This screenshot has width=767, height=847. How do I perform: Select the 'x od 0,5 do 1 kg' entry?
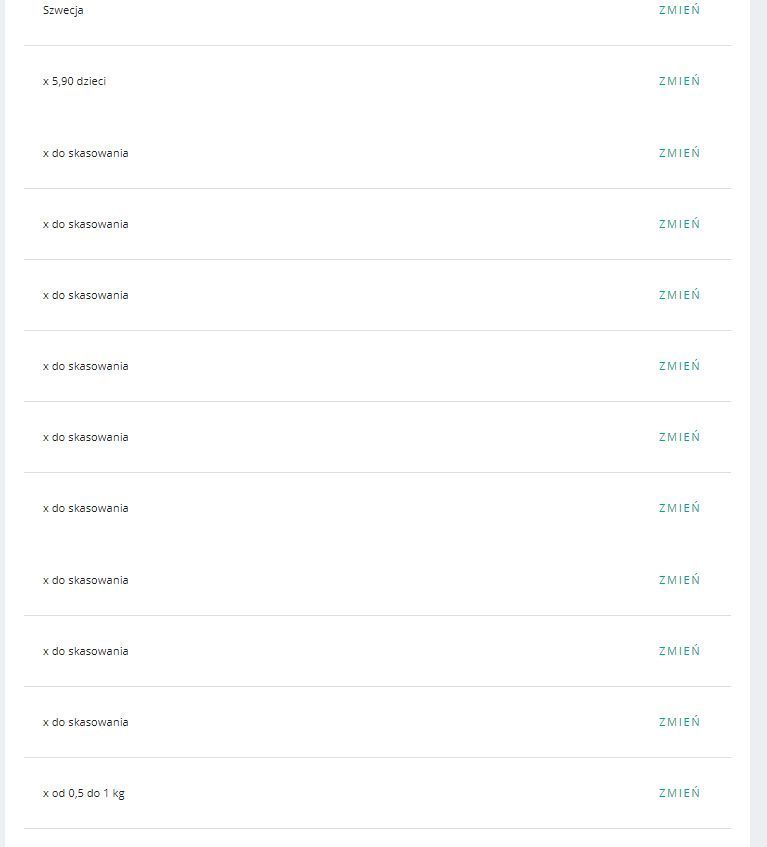click(83, 793)
